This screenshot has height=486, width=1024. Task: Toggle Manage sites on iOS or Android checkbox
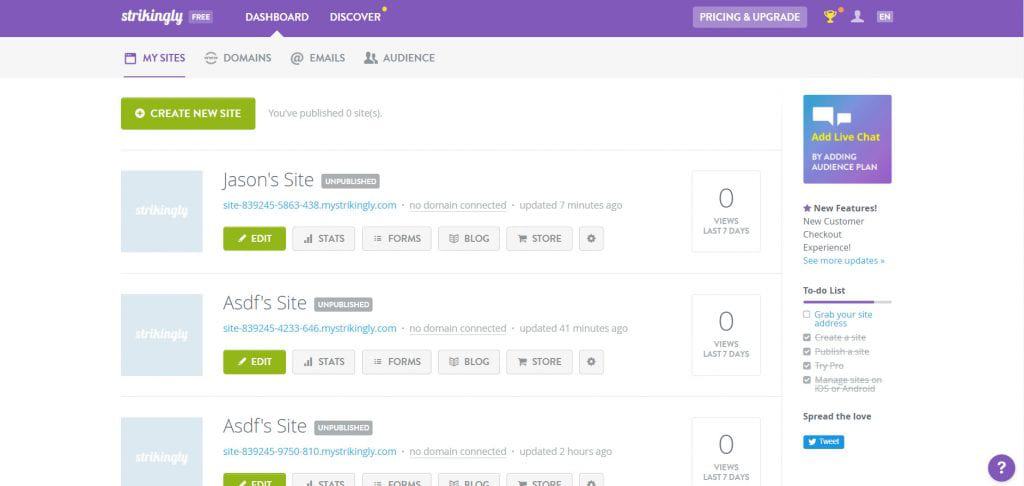[x=807, y=380]
